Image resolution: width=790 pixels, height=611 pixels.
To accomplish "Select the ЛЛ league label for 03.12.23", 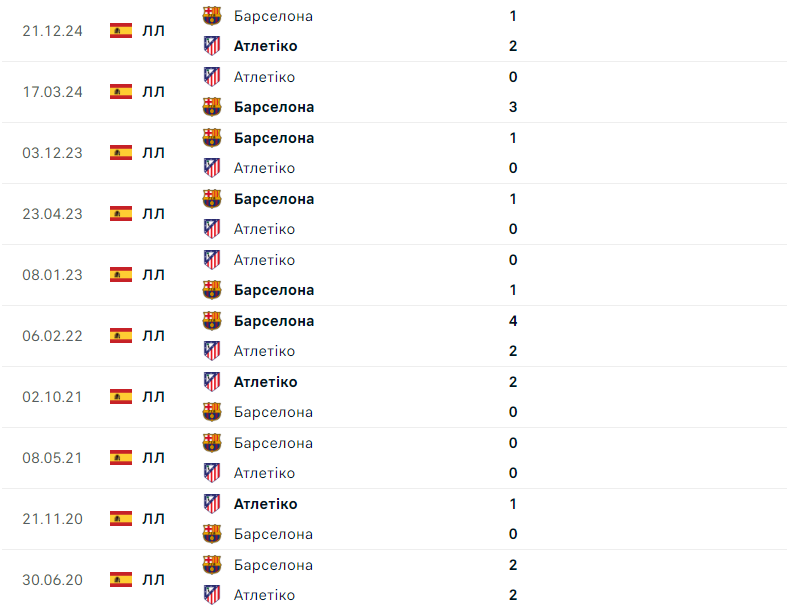I will pyautogui.click(x=154, y=152).
